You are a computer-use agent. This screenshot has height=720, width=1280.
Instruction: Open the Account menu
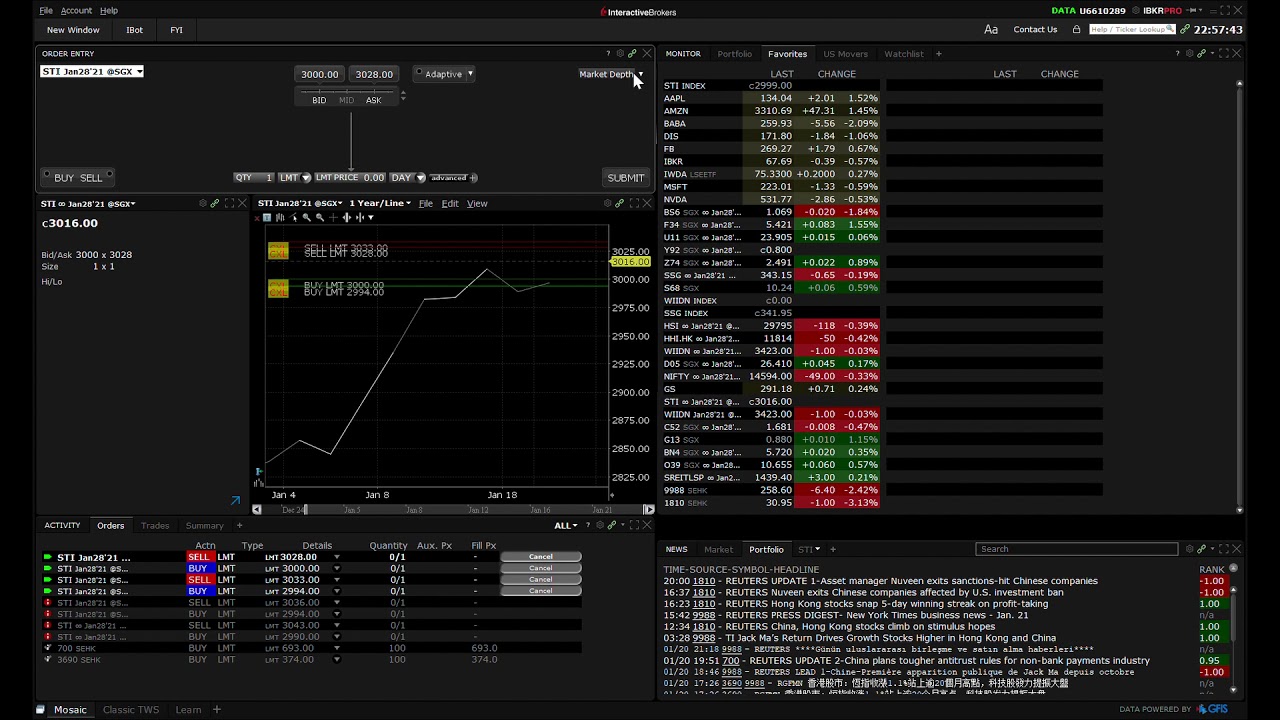coord(76,11)
